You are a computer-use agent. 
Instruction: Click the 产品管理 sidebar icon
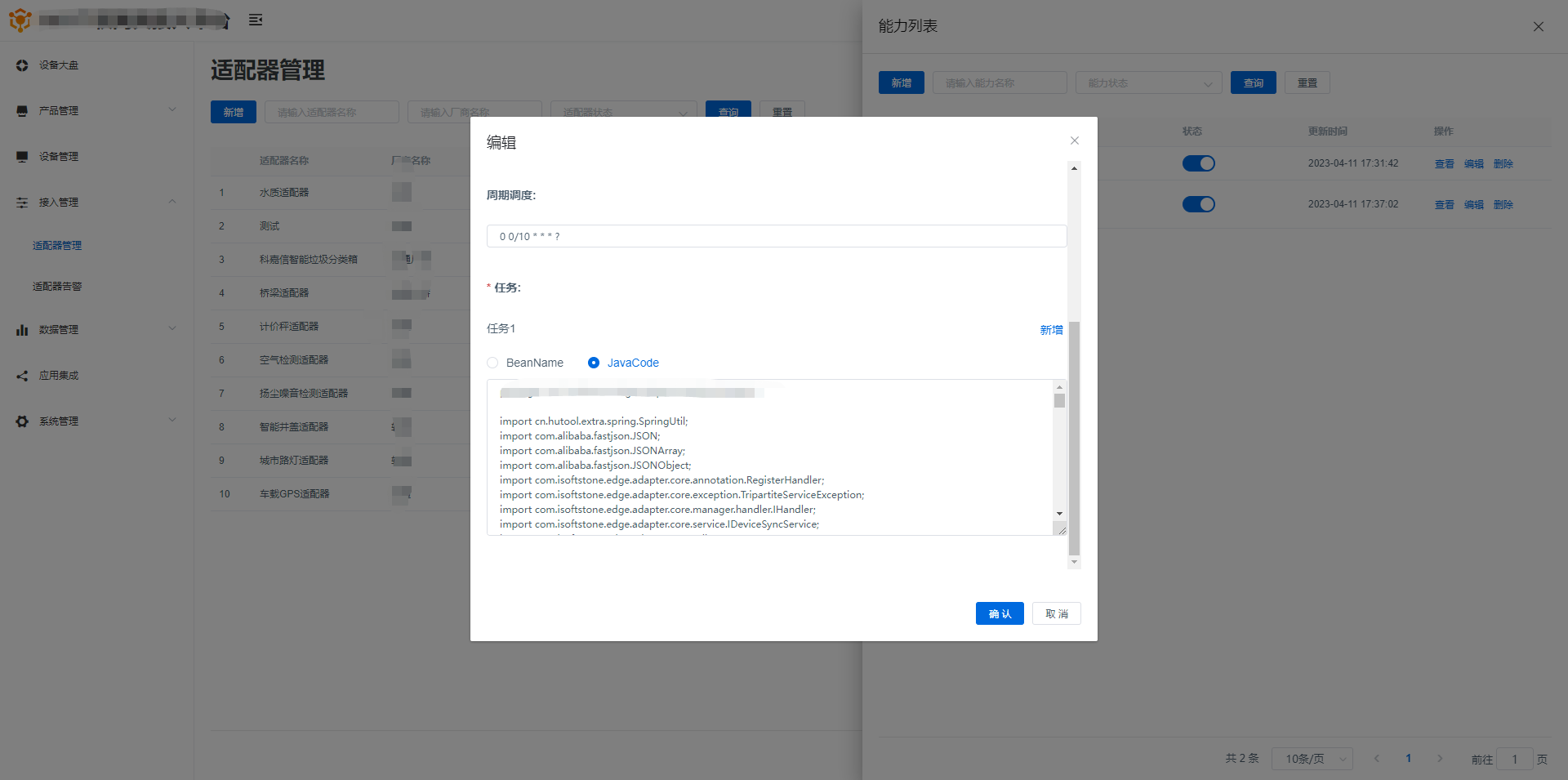click(x=22, y=111)
